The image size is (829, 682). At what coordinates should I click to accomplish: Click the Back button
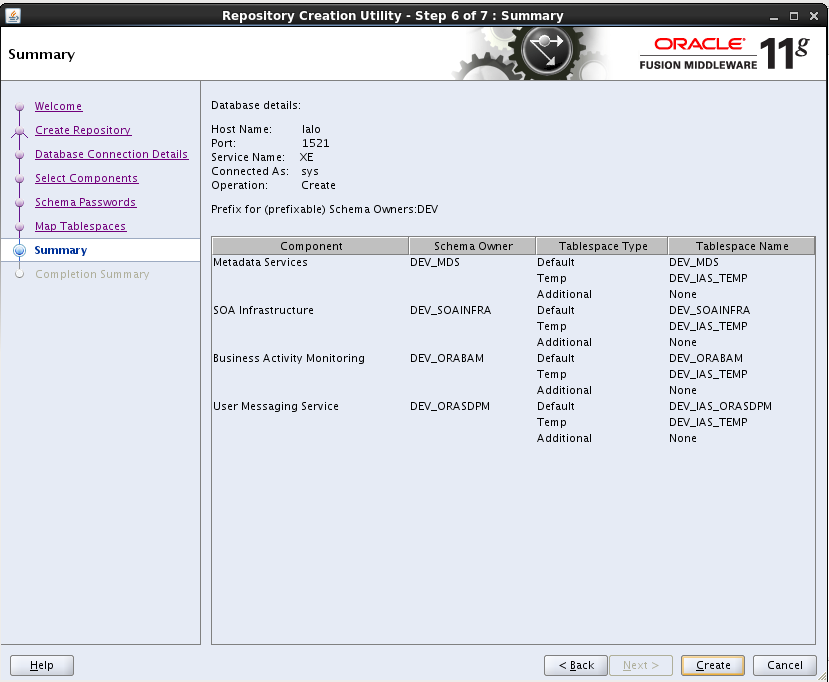click(576, 665)
